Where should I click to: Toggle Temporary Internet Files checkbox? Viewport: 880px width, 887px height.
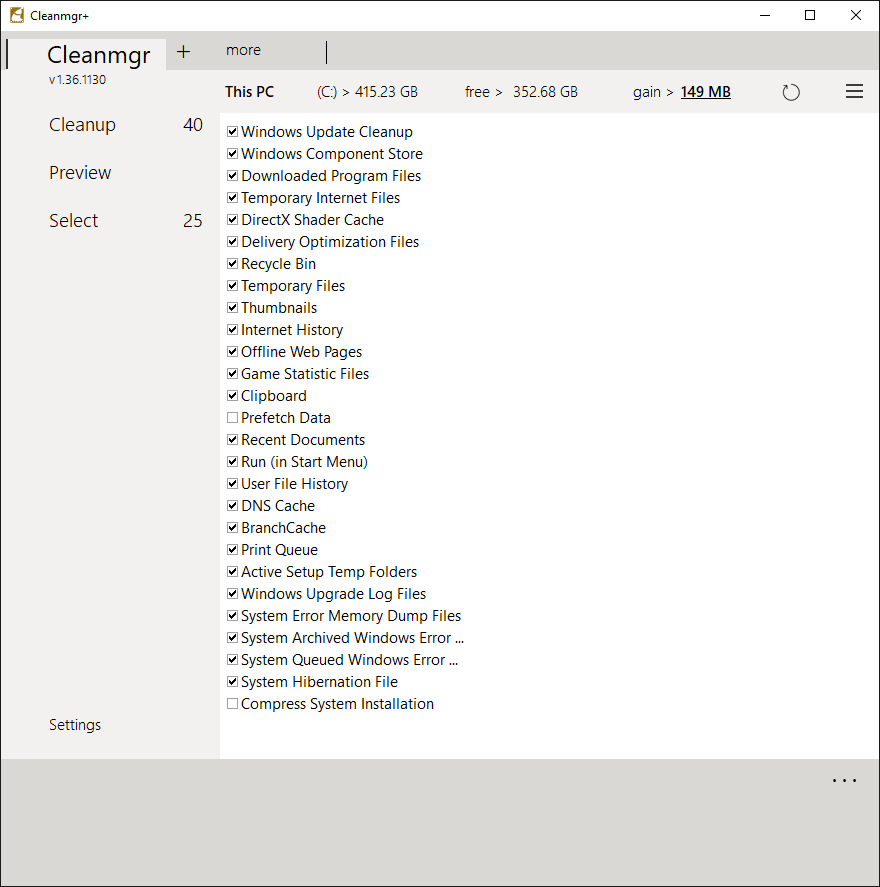(x=232, y=198)
